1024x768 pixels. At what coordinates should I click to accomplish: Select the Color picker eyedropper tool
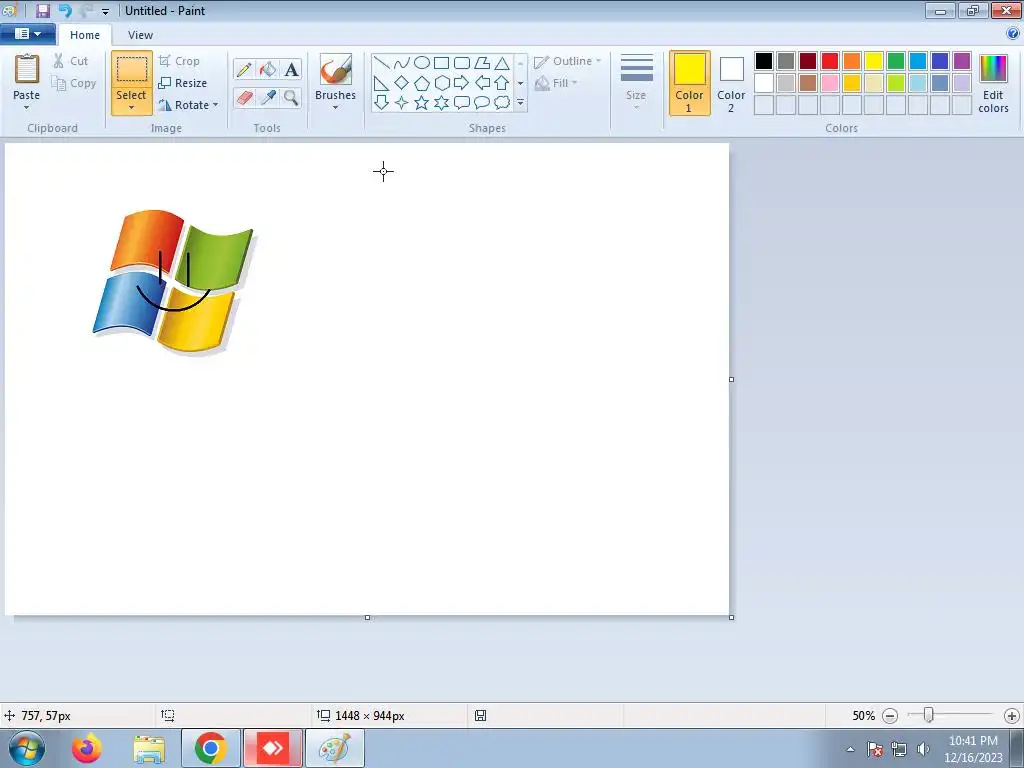point(268,98)
